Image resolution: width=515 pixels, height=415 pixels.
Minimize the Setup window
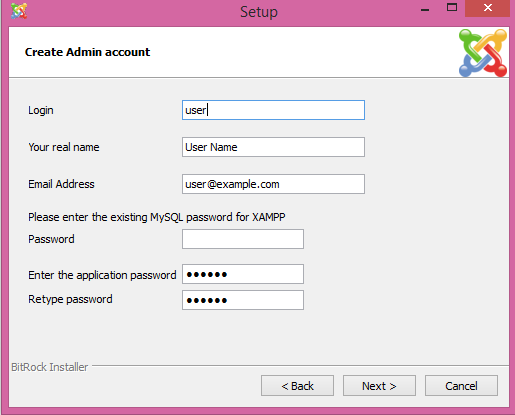(425, 9)
